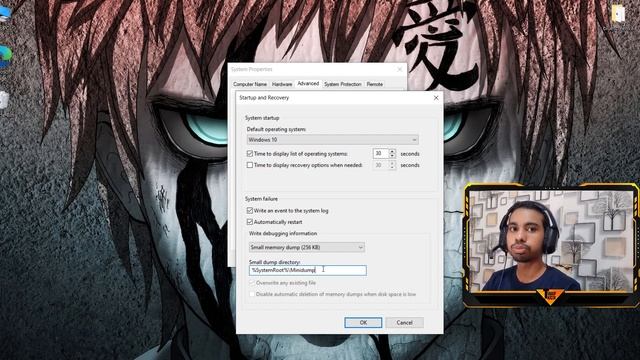Close the System Properties window
The width and height of the screenshot is (640, 360).
click(400, 69)
